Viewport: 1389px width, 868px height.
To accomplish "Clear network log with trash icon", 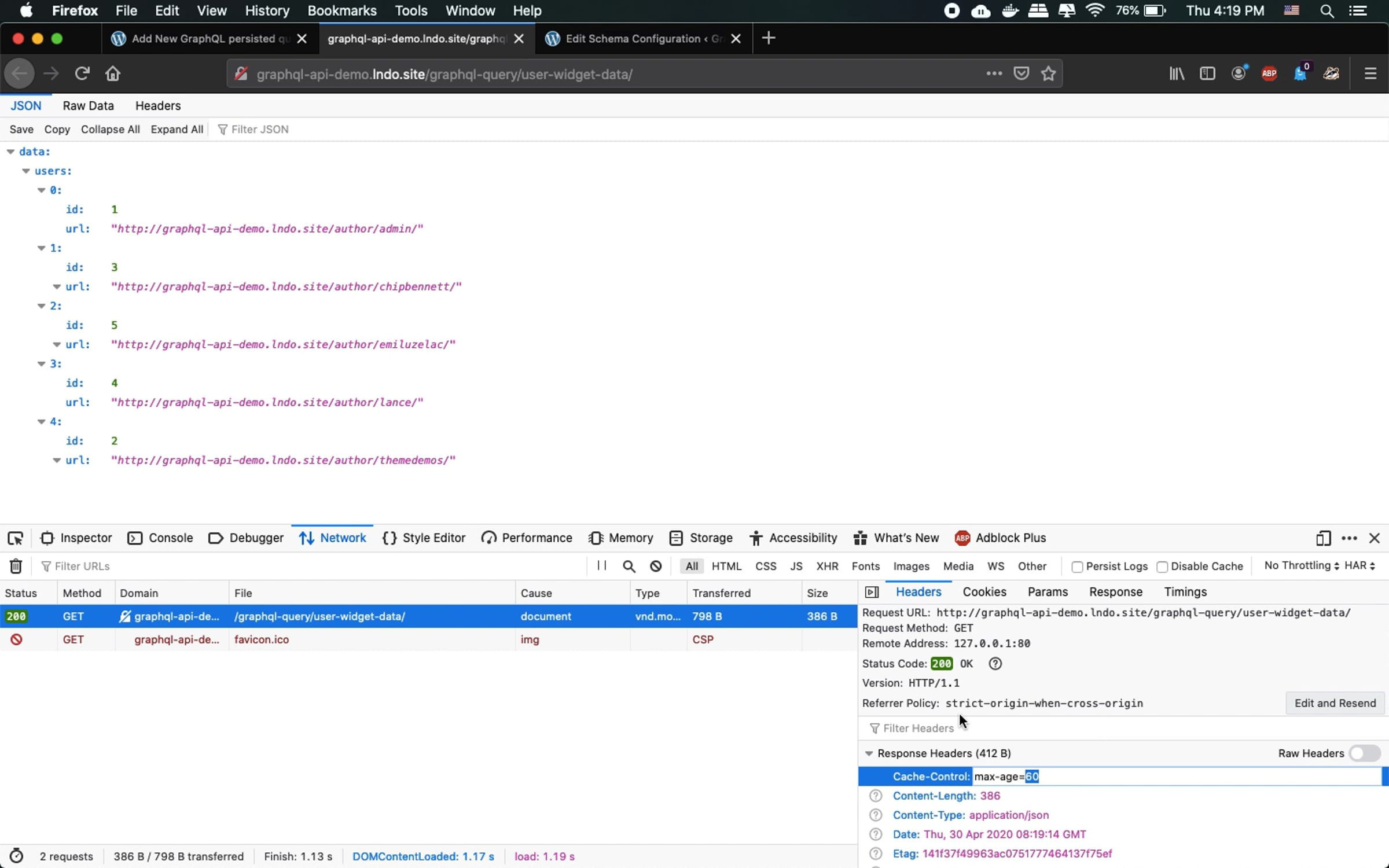I will [x=16, y=566].
